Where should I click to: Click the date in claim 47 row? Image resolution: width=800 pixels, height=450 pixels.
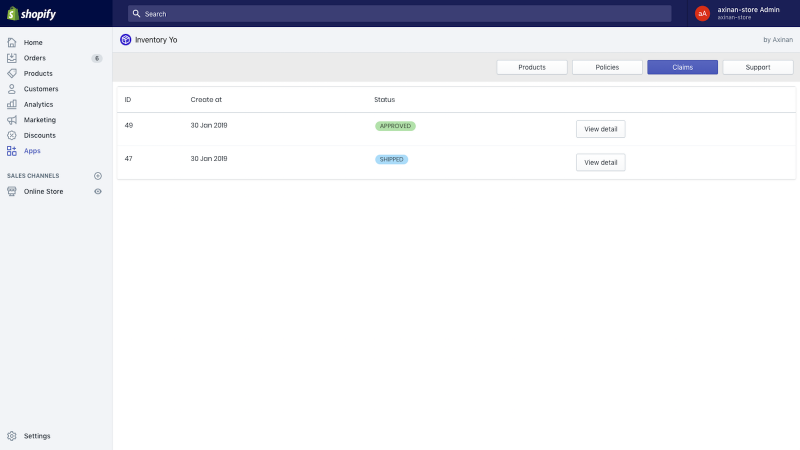[x=209, y=159]
